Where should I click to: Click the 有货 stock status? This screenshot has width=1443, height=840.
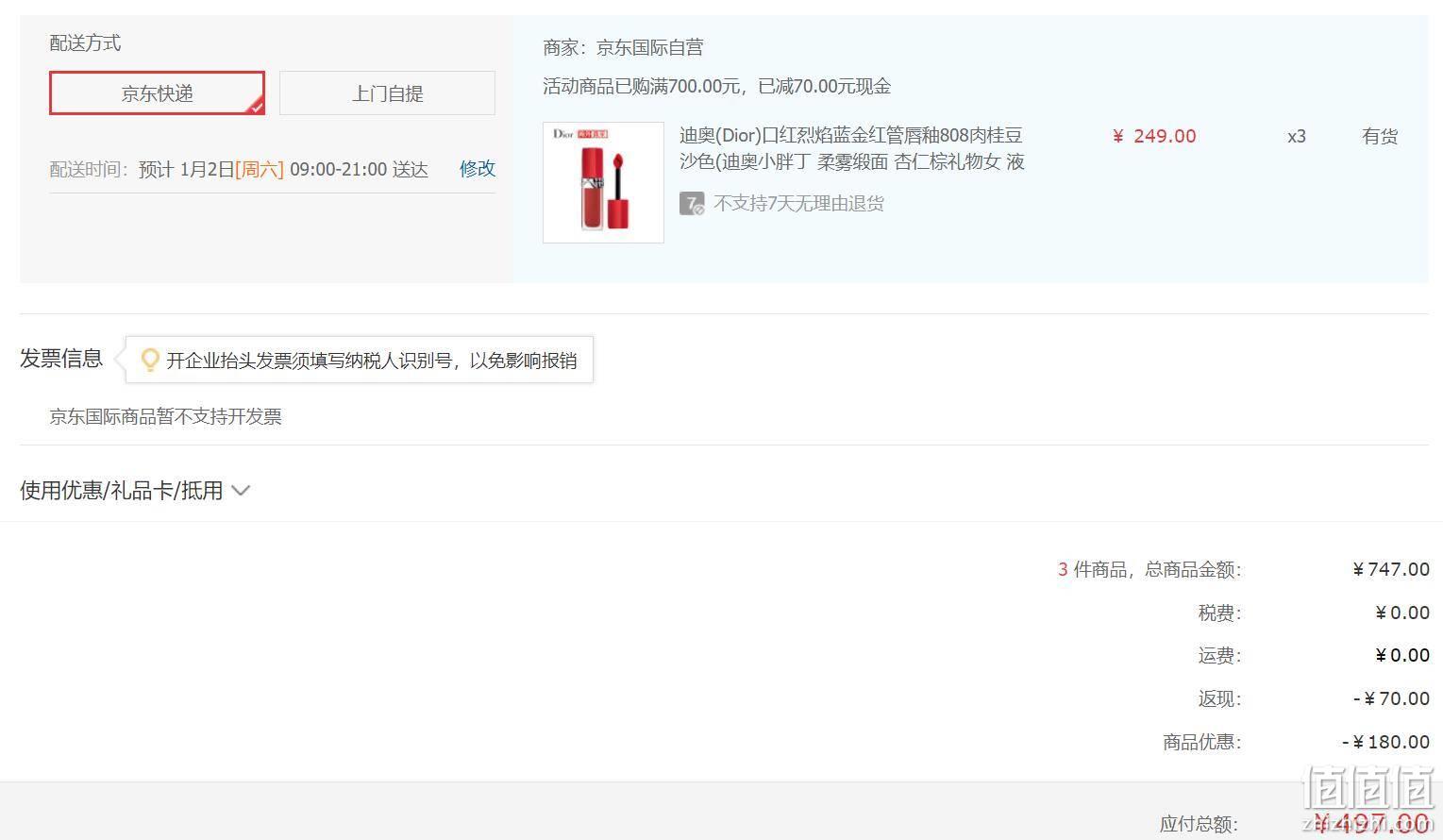point(1380,136)
